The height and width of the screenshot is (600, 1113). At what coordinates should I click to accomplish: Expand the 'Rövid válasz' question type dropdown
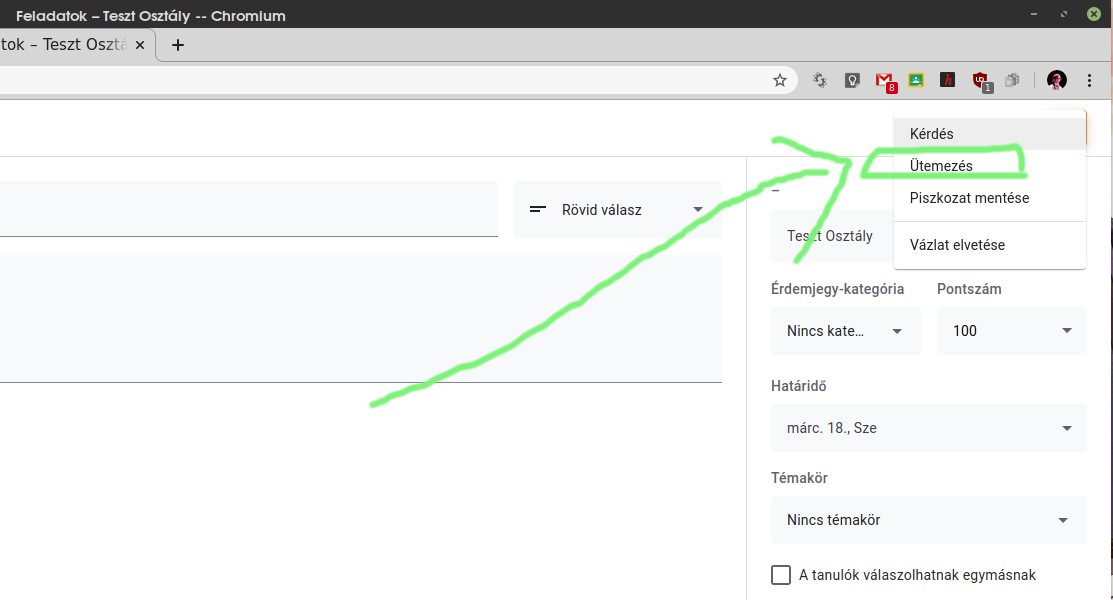[x=617, y=210]
